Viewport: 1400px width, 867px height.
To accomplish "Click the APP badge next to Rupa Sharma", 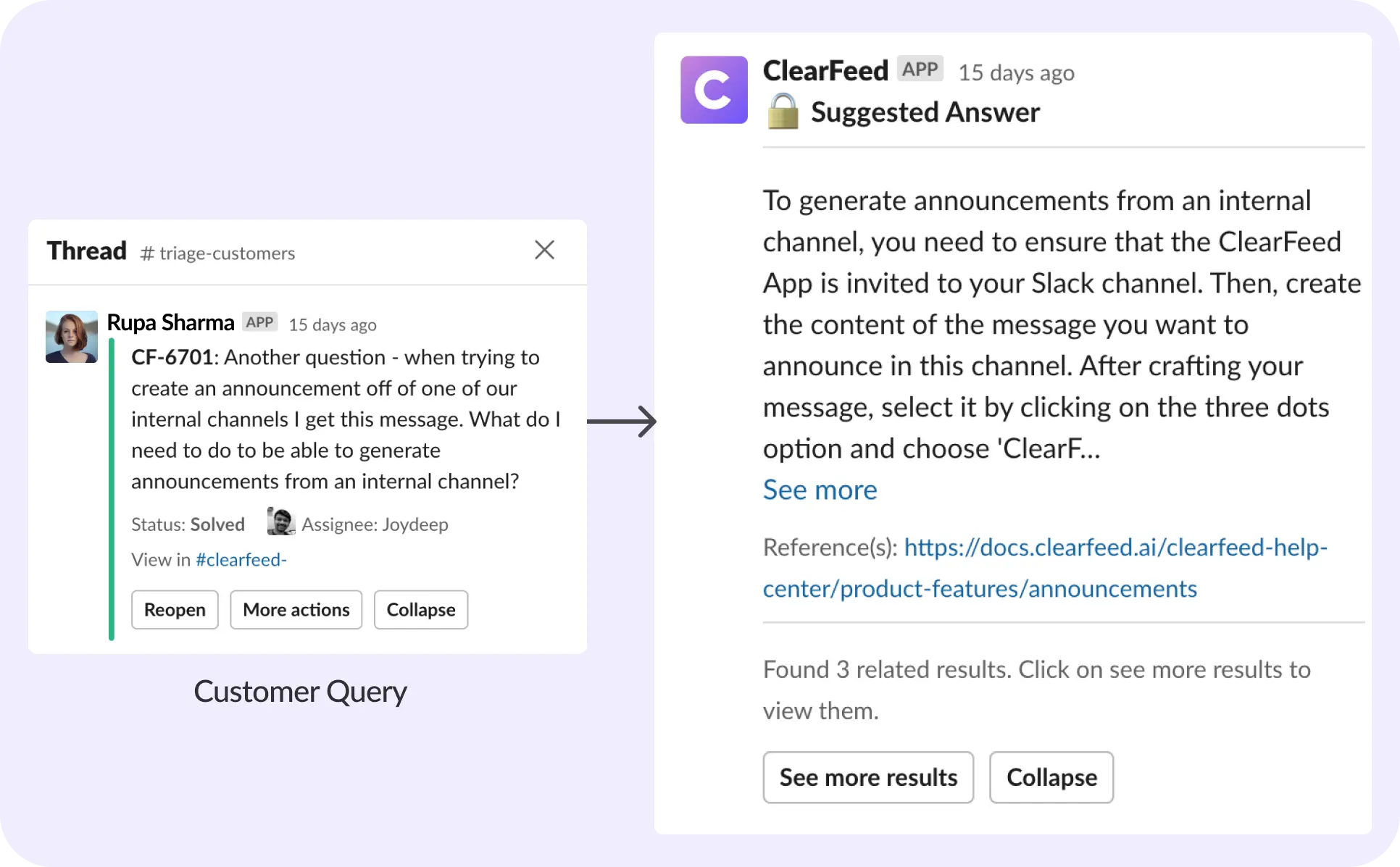I will pos(259,322).
